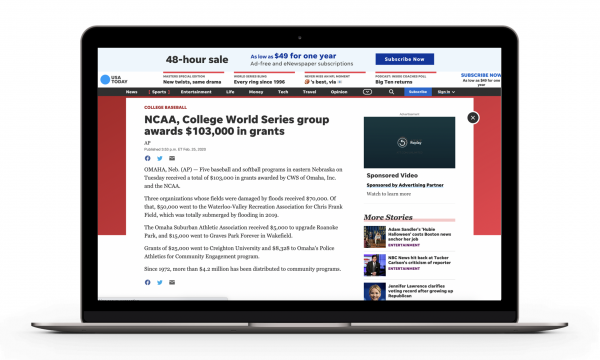The height and width of the screenshot is (360, 600).
Task: Click the envelope icon below the article
Action: pos(172,282)
